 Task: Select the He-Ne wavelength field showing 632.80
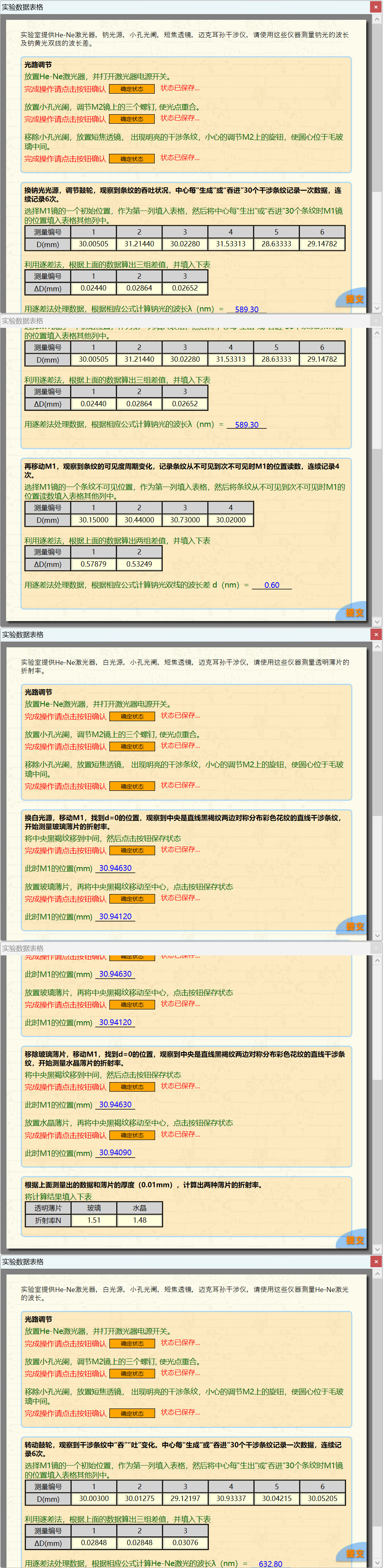[270, 1563]
